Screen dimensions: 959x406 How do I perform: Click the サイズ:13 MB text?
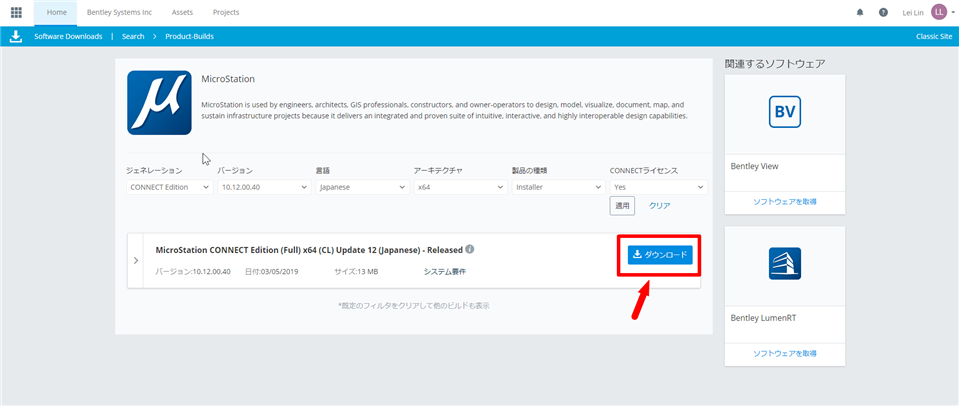tap(356, 271)
